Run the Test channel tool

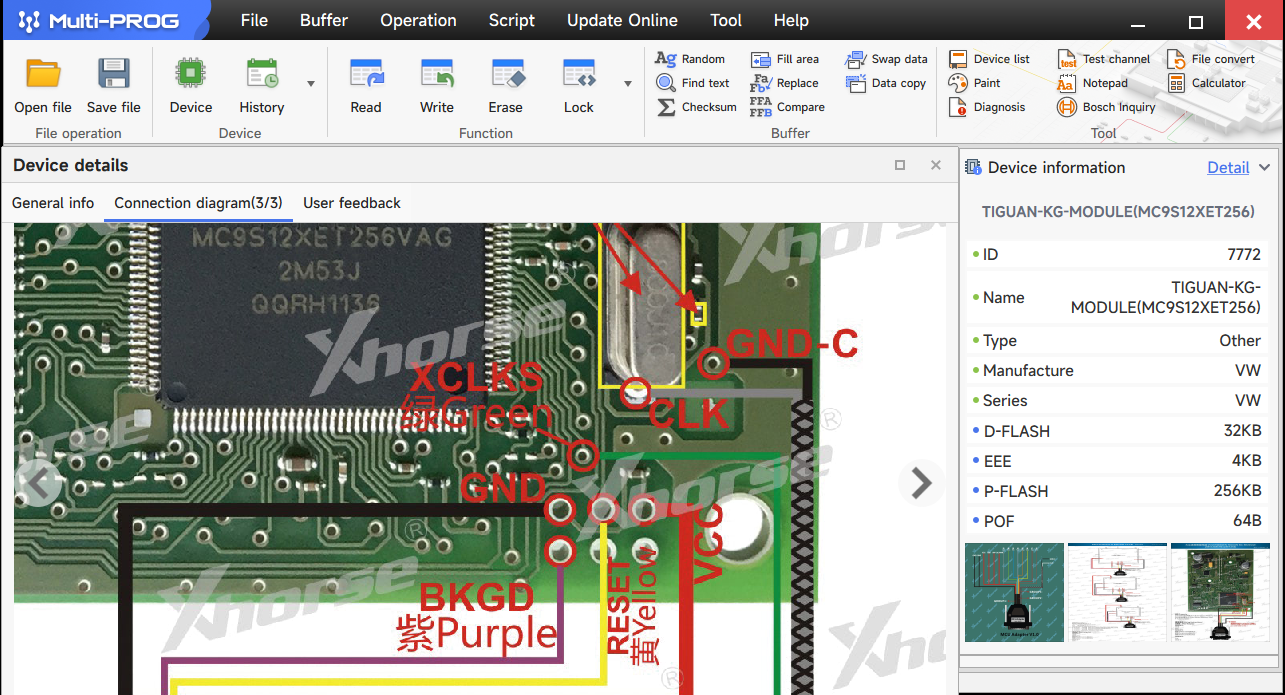[1104, 59]
